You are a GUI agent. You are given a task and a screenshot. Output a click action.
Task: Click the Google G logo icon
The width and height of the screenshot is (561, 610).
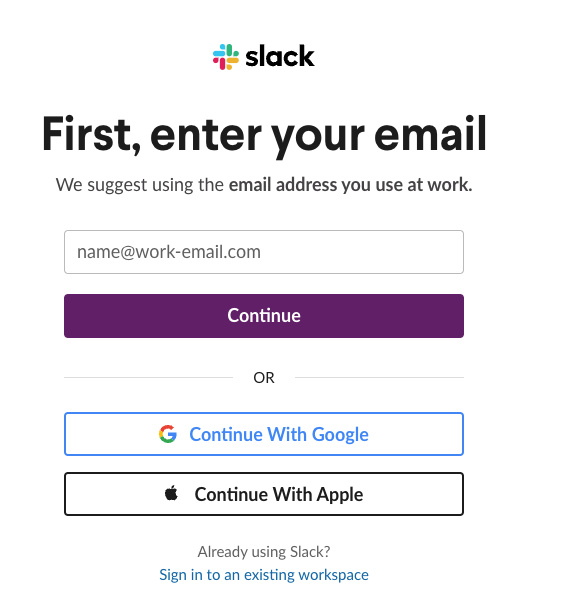click(168, 434)
